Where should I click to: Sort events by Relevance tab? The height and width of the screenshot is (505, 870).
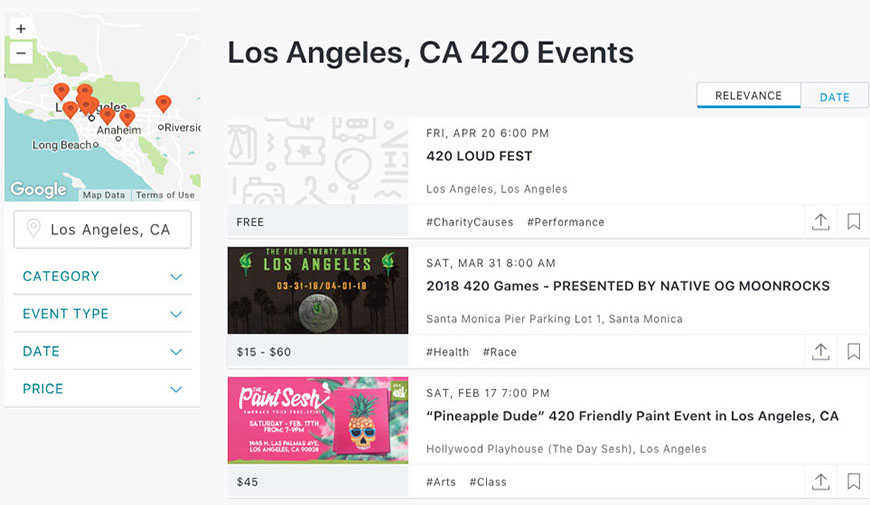point(748,96)
